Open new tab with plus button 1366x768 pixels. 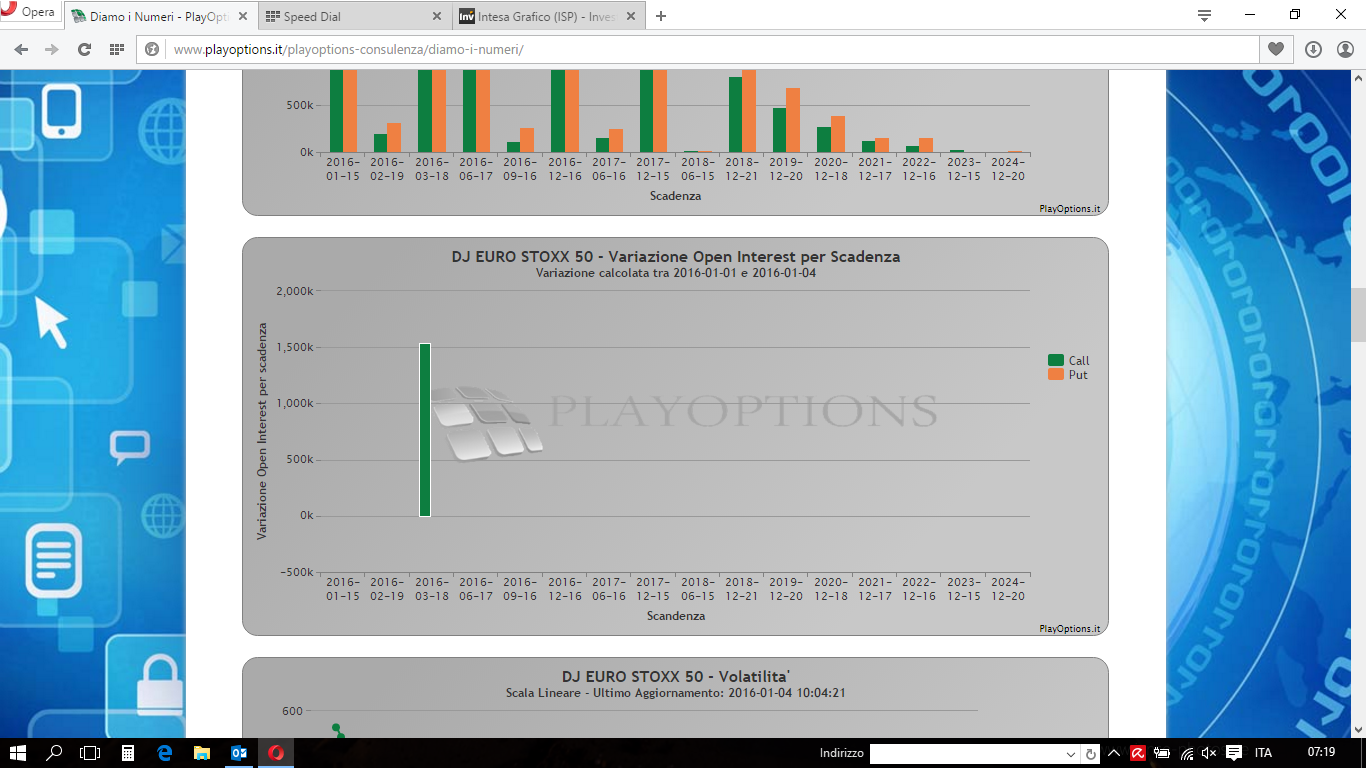coord(660,16)
